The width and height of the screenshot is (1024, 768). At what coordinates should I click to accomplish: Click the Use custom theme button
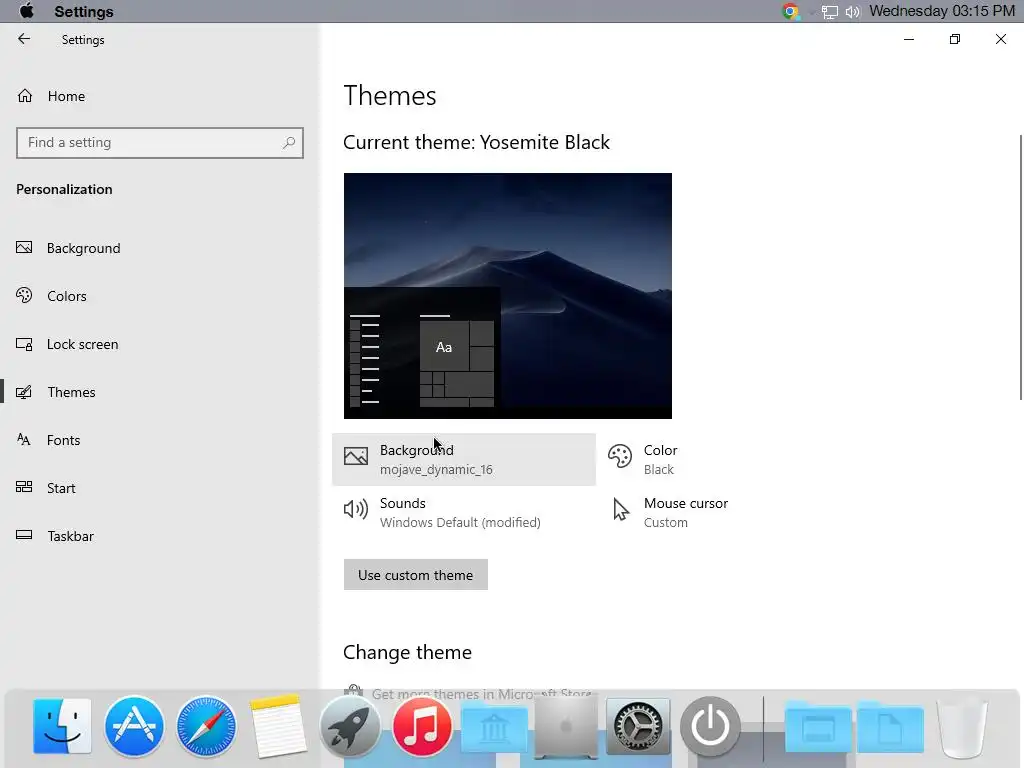click(x=415, y=575)
